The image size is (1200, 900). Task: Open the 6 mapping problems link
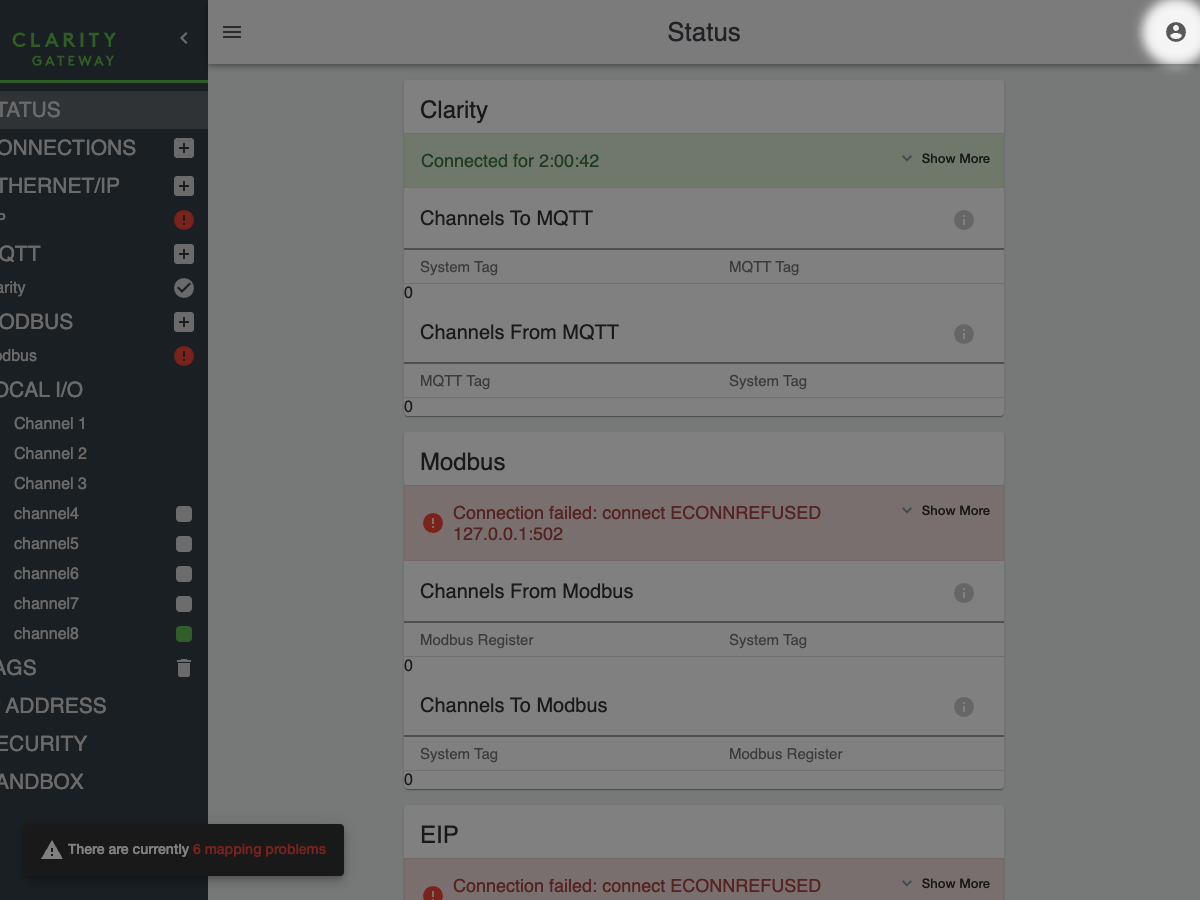coord(259,850)
